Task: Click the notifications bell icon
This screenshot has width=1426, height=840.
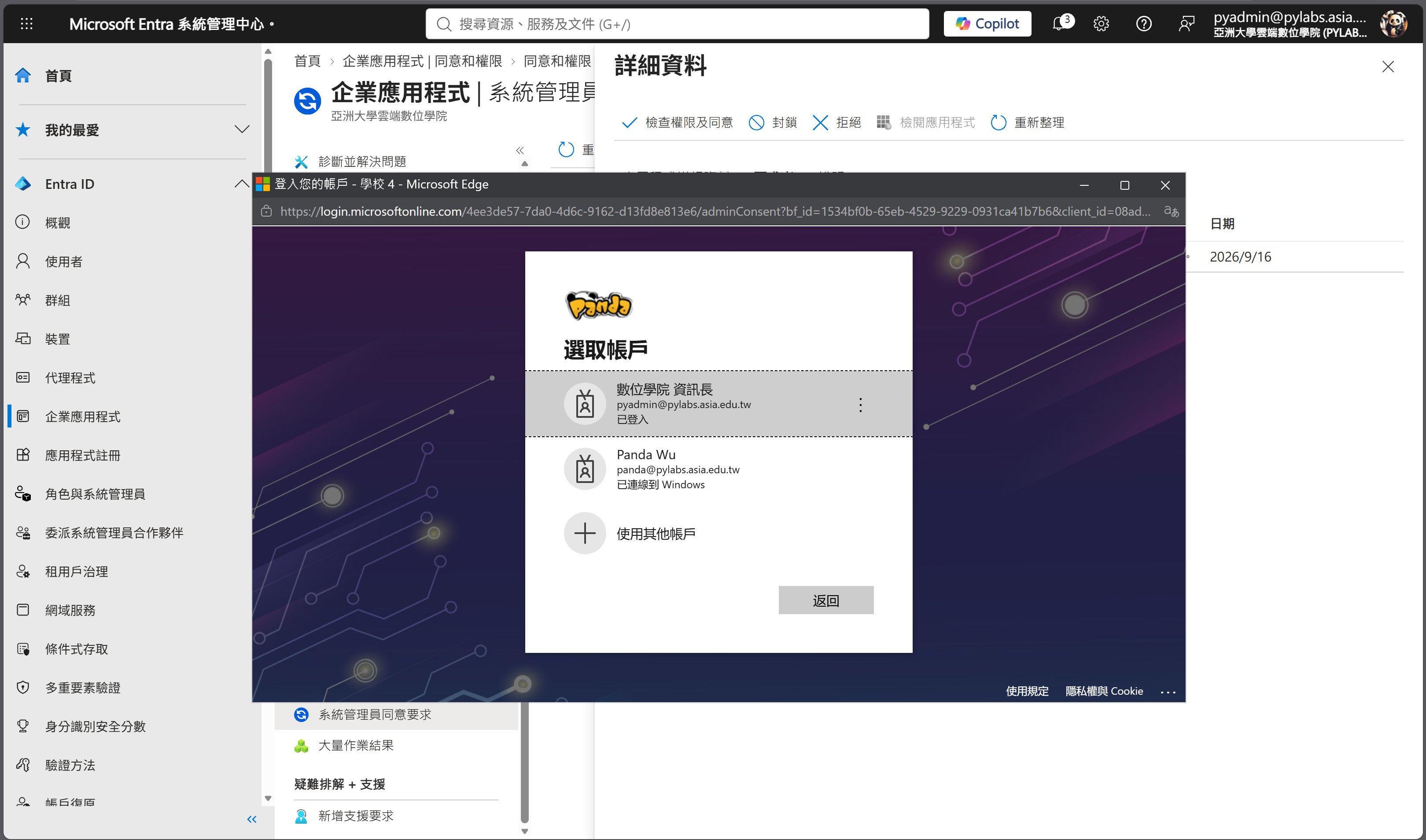Action: pos(1060,24)
